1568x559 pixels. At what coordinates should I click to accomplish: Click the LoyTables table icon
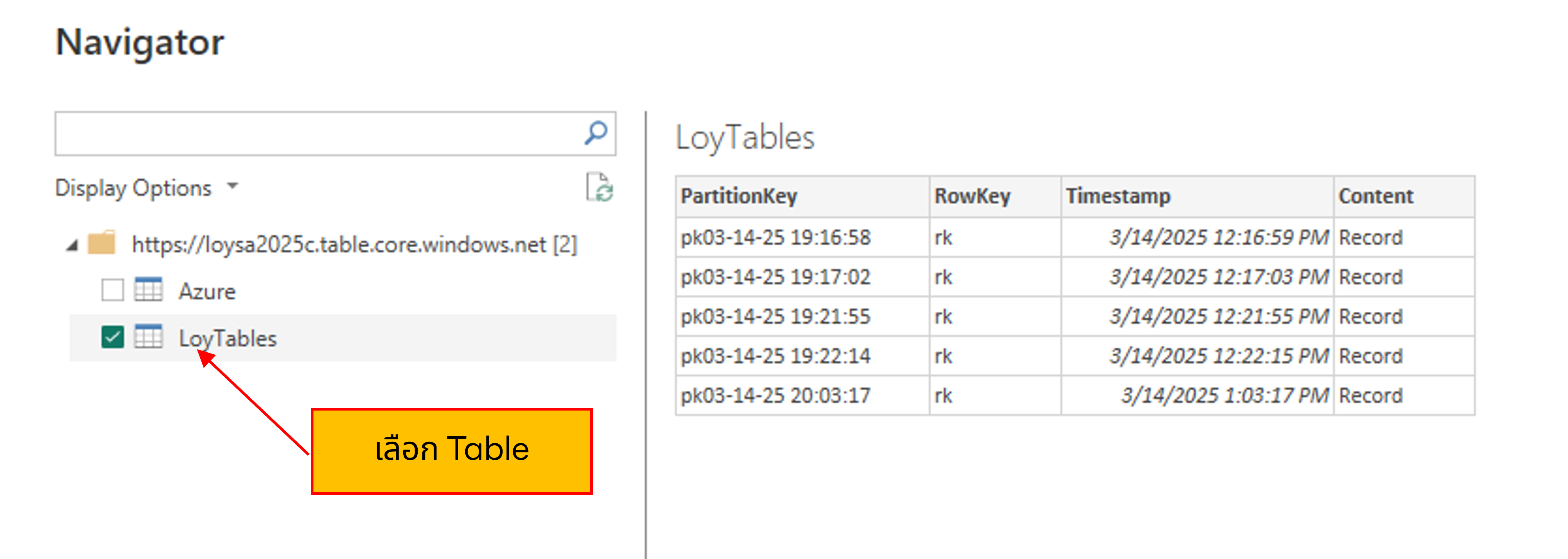click(x=148, y=337)
